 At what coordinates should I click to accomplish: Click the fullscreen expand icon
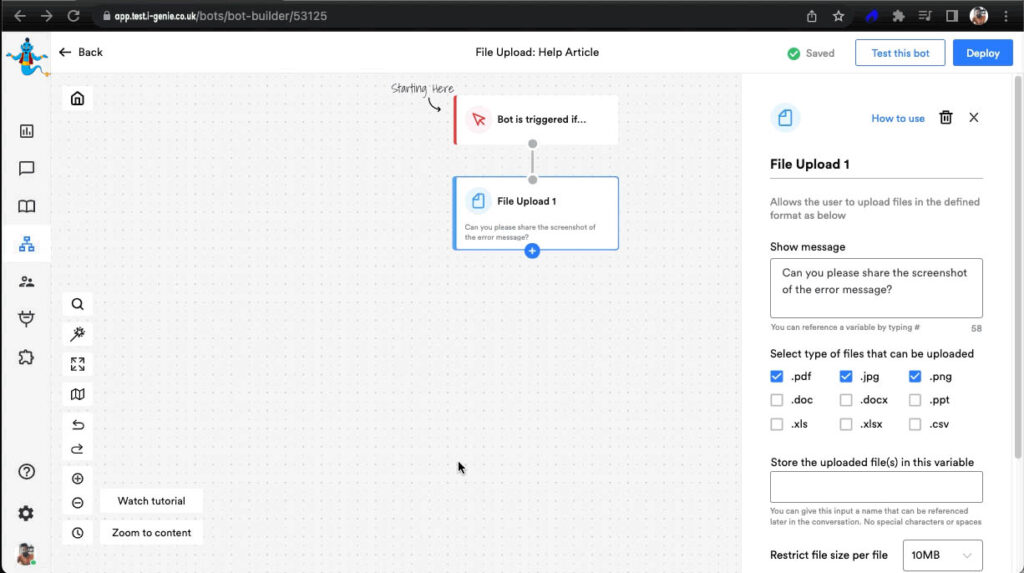(x=77, y=364)
